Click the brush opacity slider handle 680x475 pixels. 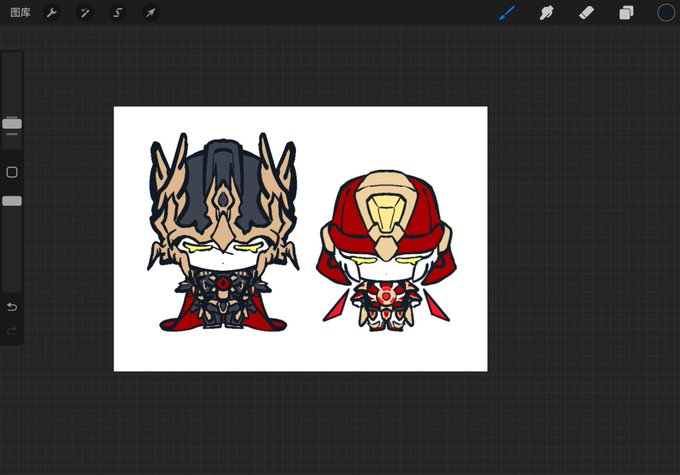tap(12, 201)
